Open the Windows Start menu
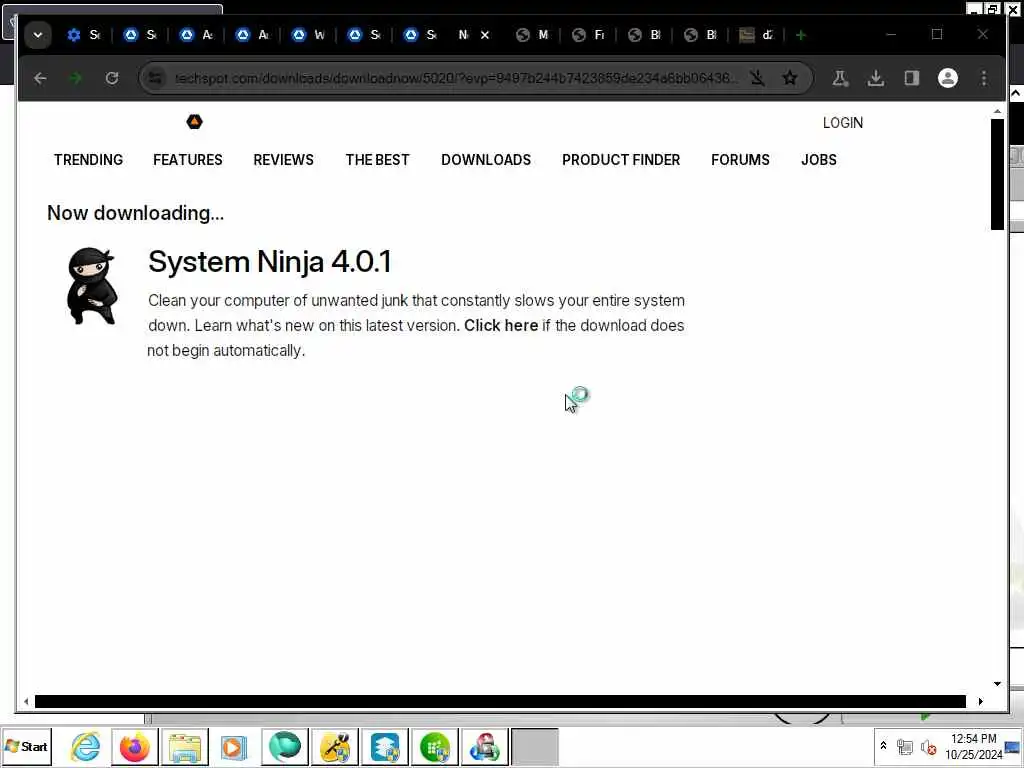 (26, 746)
